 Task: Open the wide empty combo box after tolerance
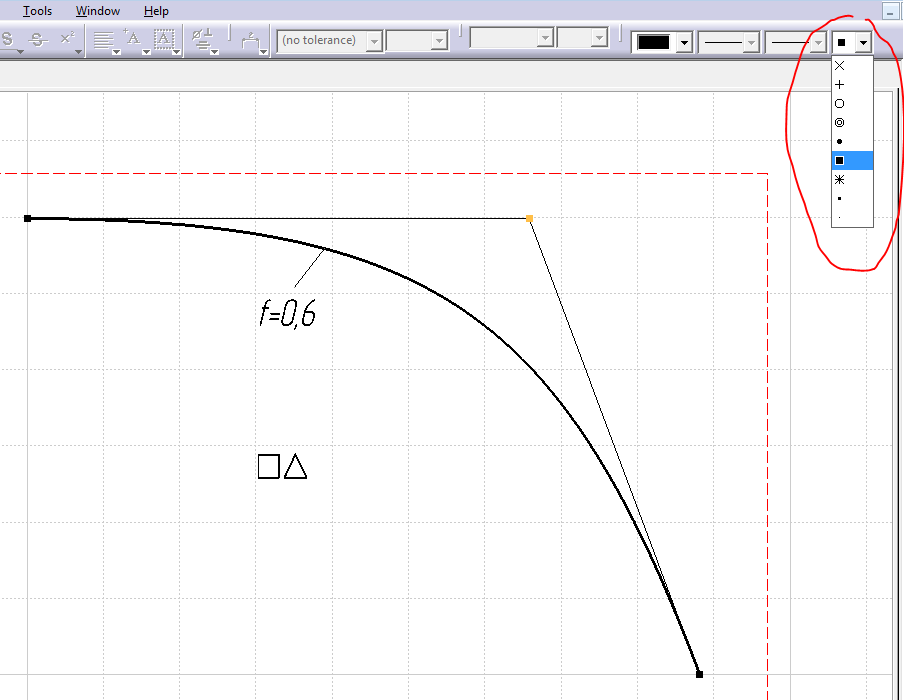pyautogui.click(x=512, y=39)
